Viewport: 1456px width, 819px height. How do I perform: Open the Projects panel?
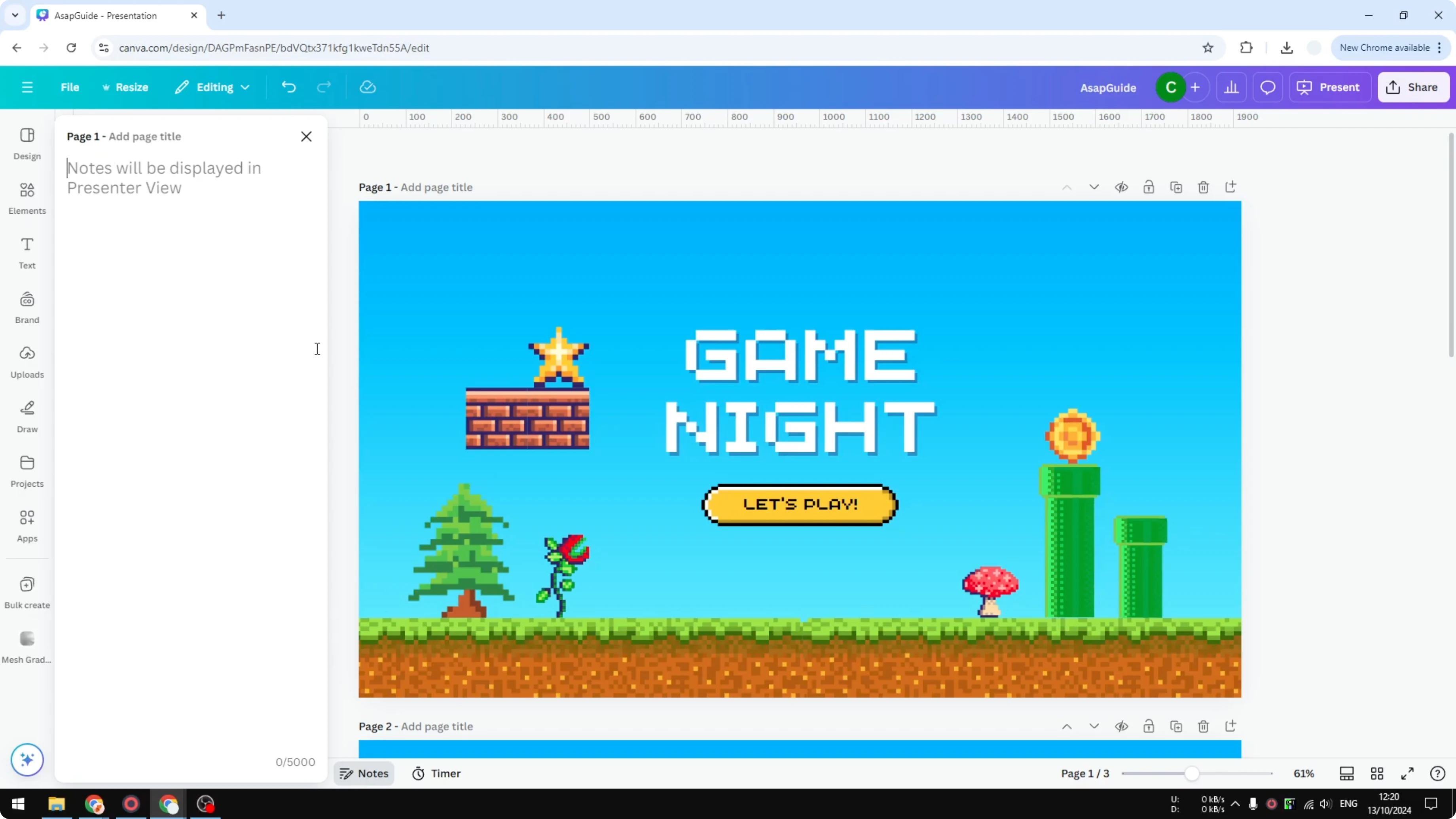coord(27,471)
